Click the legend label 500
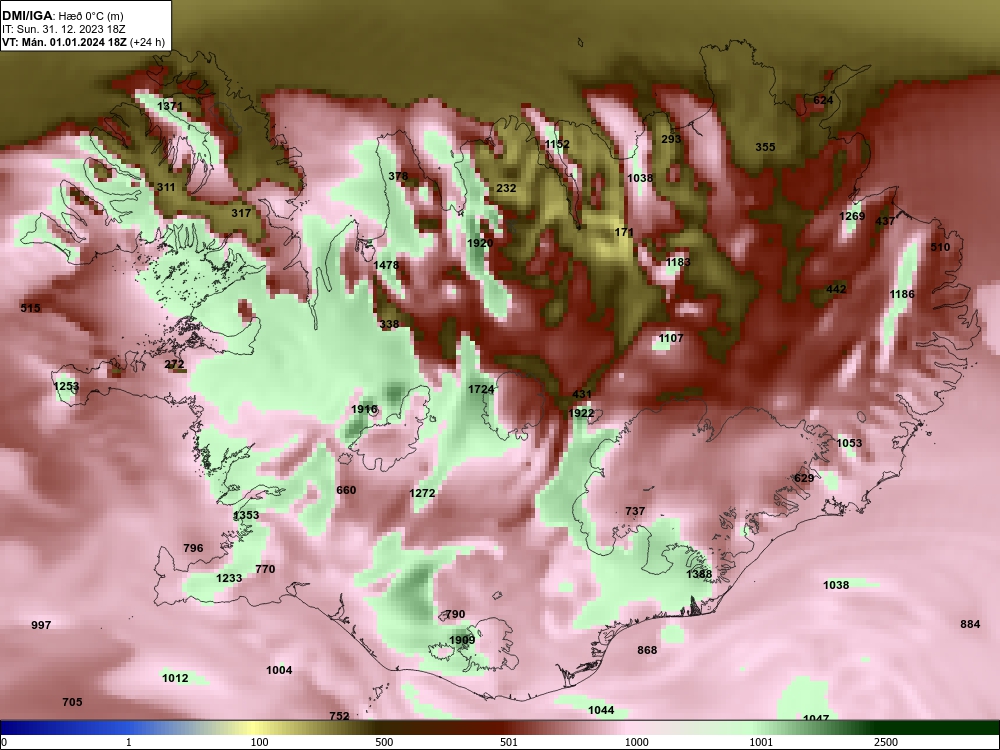Viewport: 1000px width, 750px height. [x=384, y=742]
